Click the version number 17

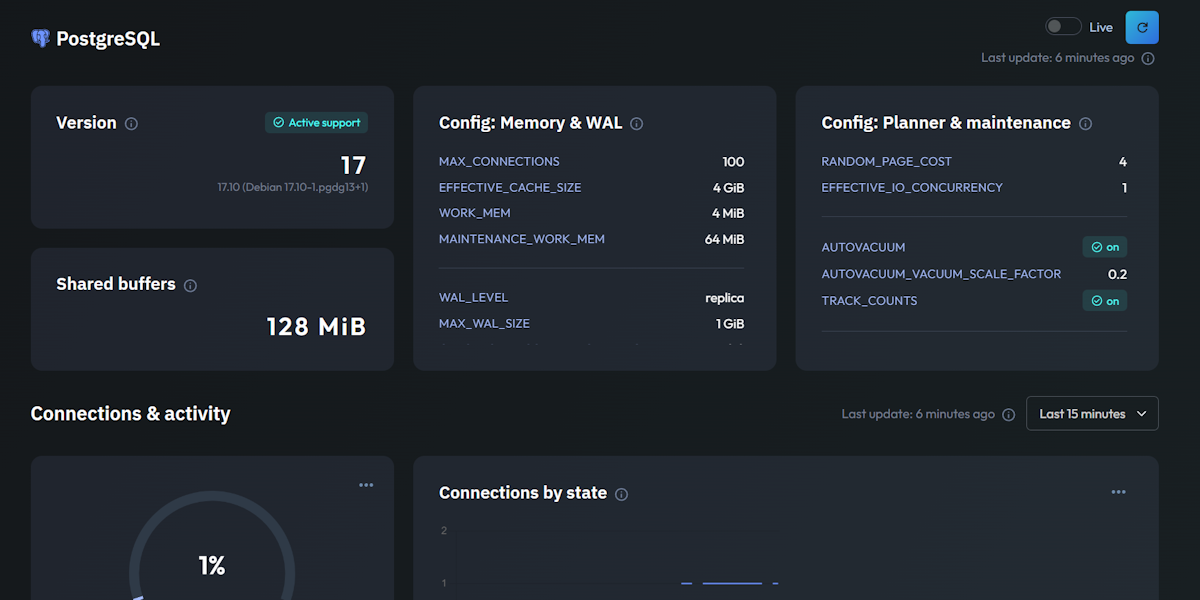click(x=353, y=165)
